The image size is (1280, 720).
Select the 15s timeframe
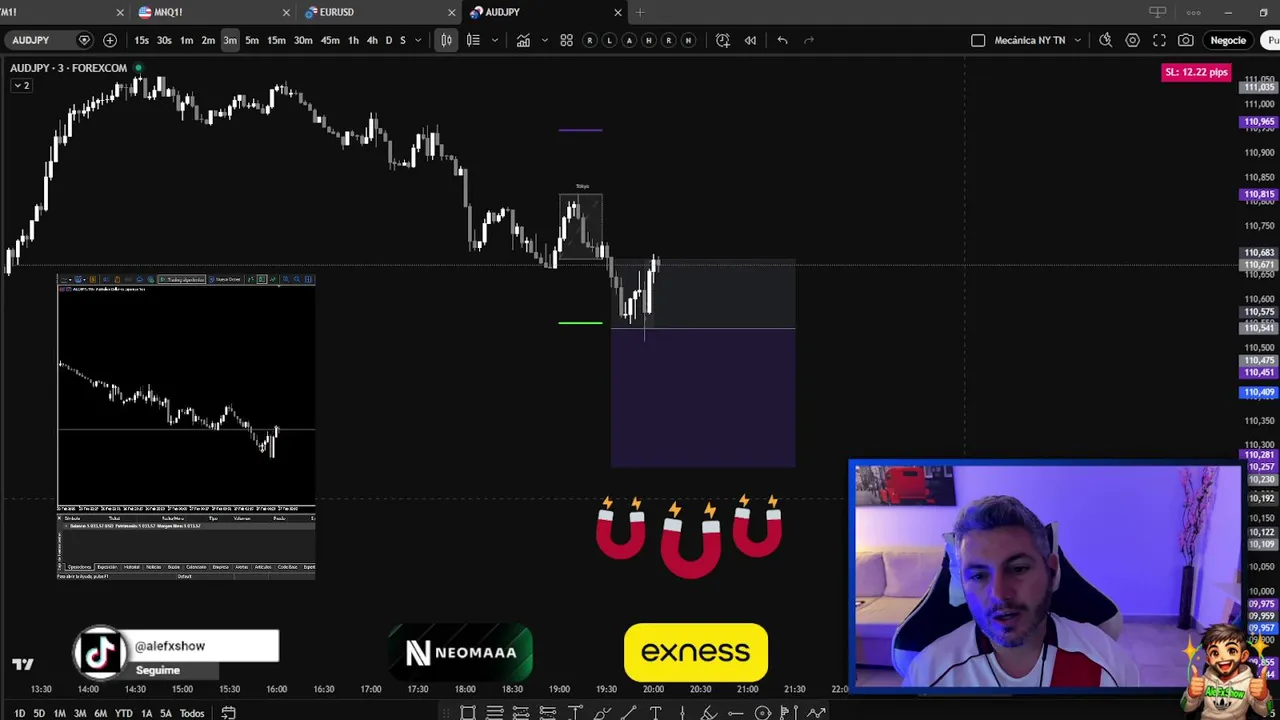click(141, 40)
